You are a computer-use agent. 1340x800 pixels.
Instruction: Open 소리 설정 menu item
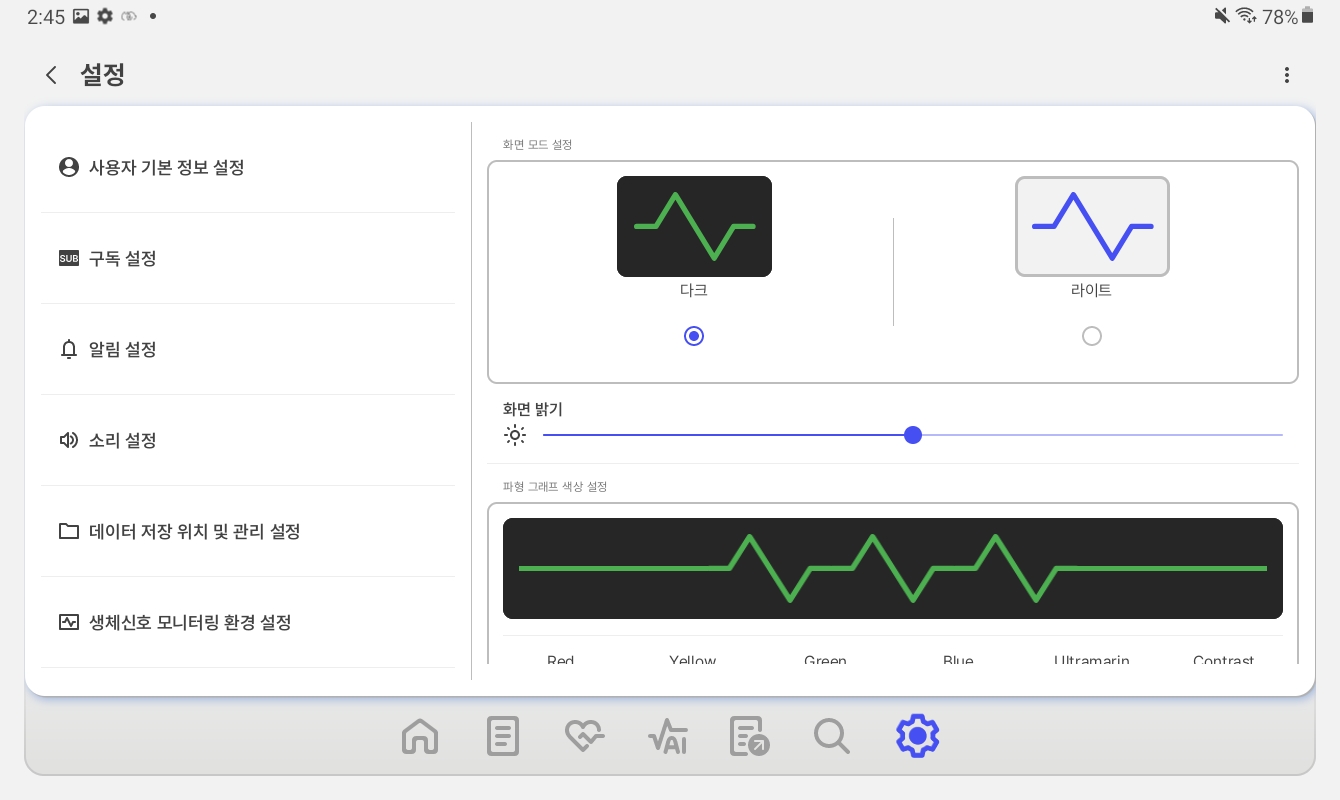[x=248, y=440]
